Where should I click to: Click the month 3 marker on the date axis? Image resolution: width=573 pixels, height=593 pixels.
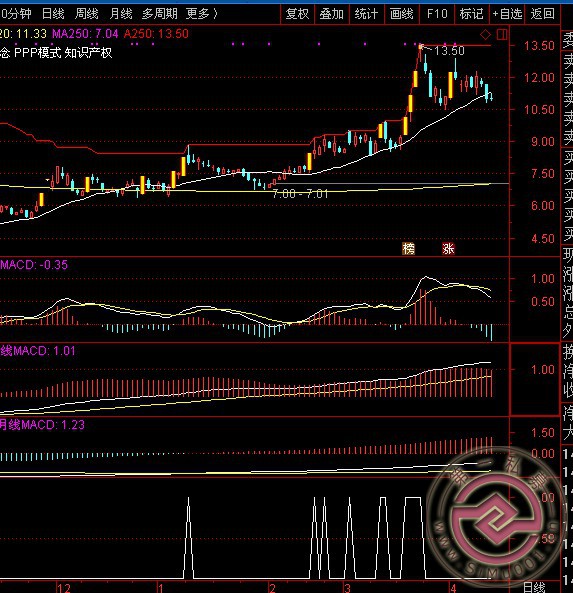(347, 588)
